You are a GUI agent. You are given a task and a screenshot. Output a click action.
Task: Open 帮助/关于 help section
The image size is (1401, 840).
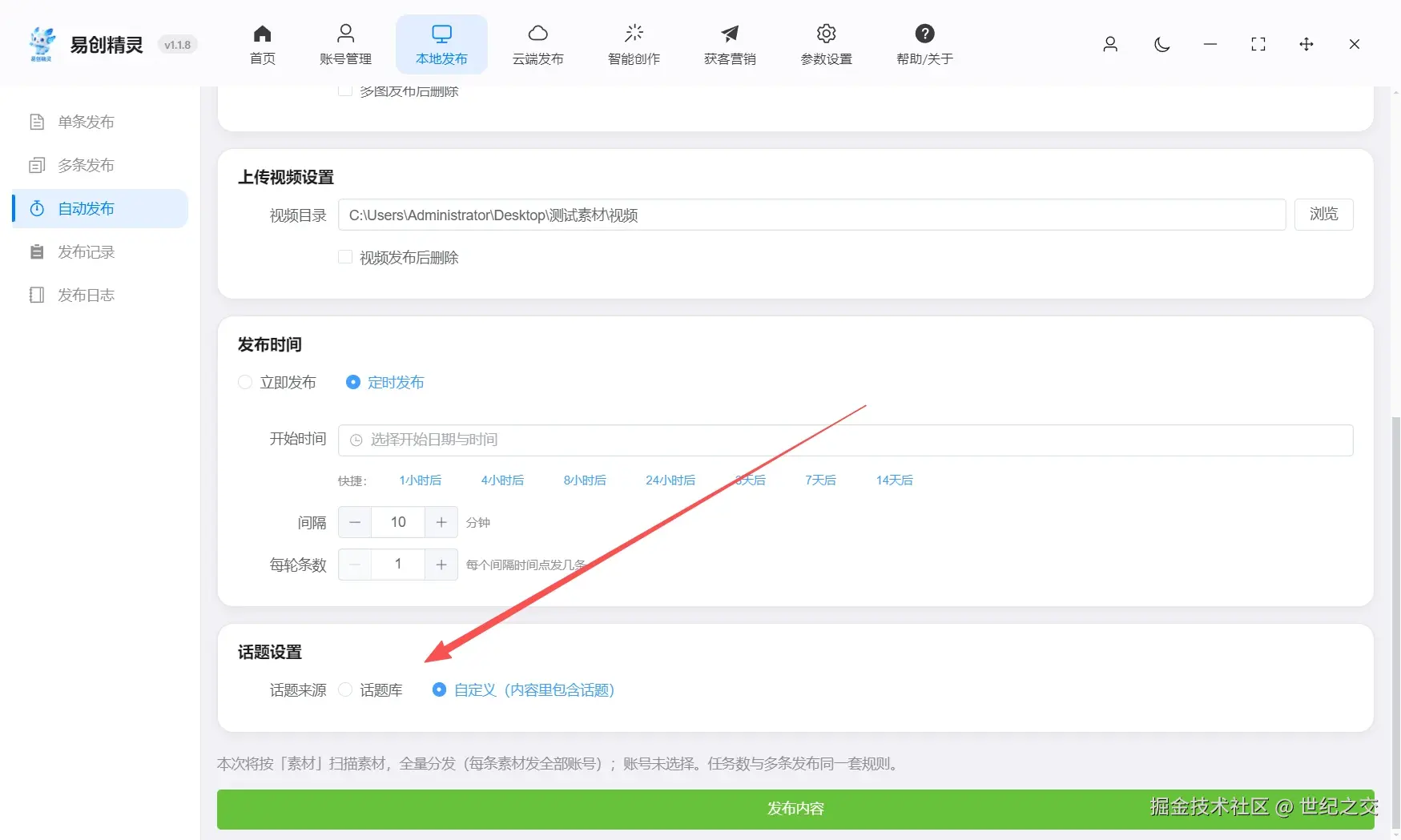924,44
